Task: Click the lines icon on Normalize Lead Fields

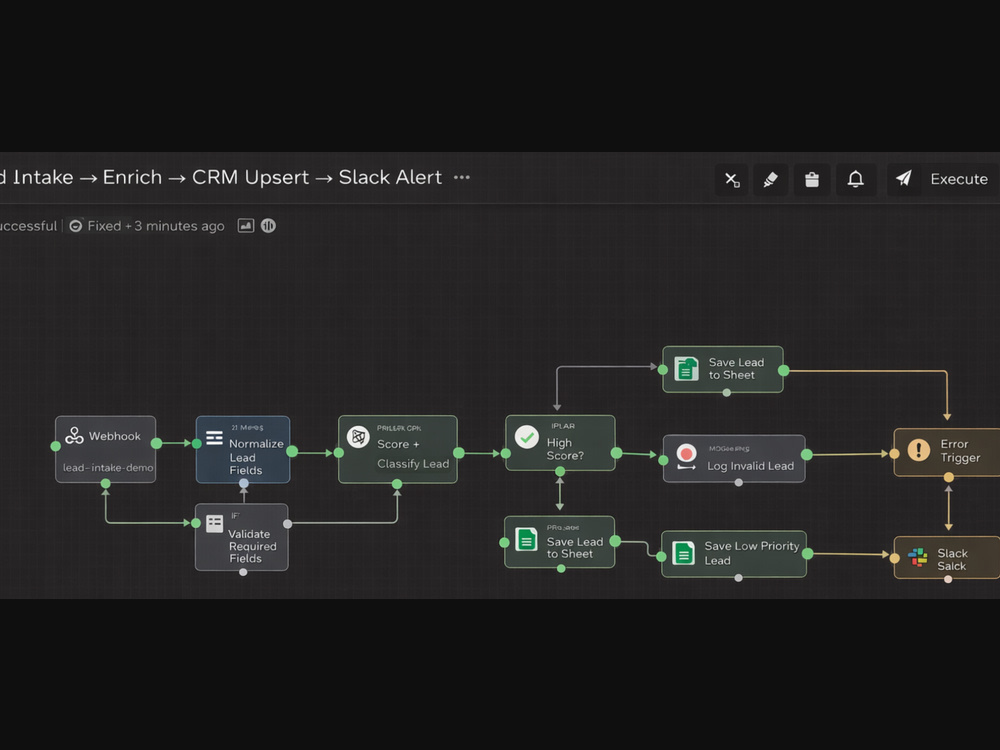Action: [x=214, y=438]
